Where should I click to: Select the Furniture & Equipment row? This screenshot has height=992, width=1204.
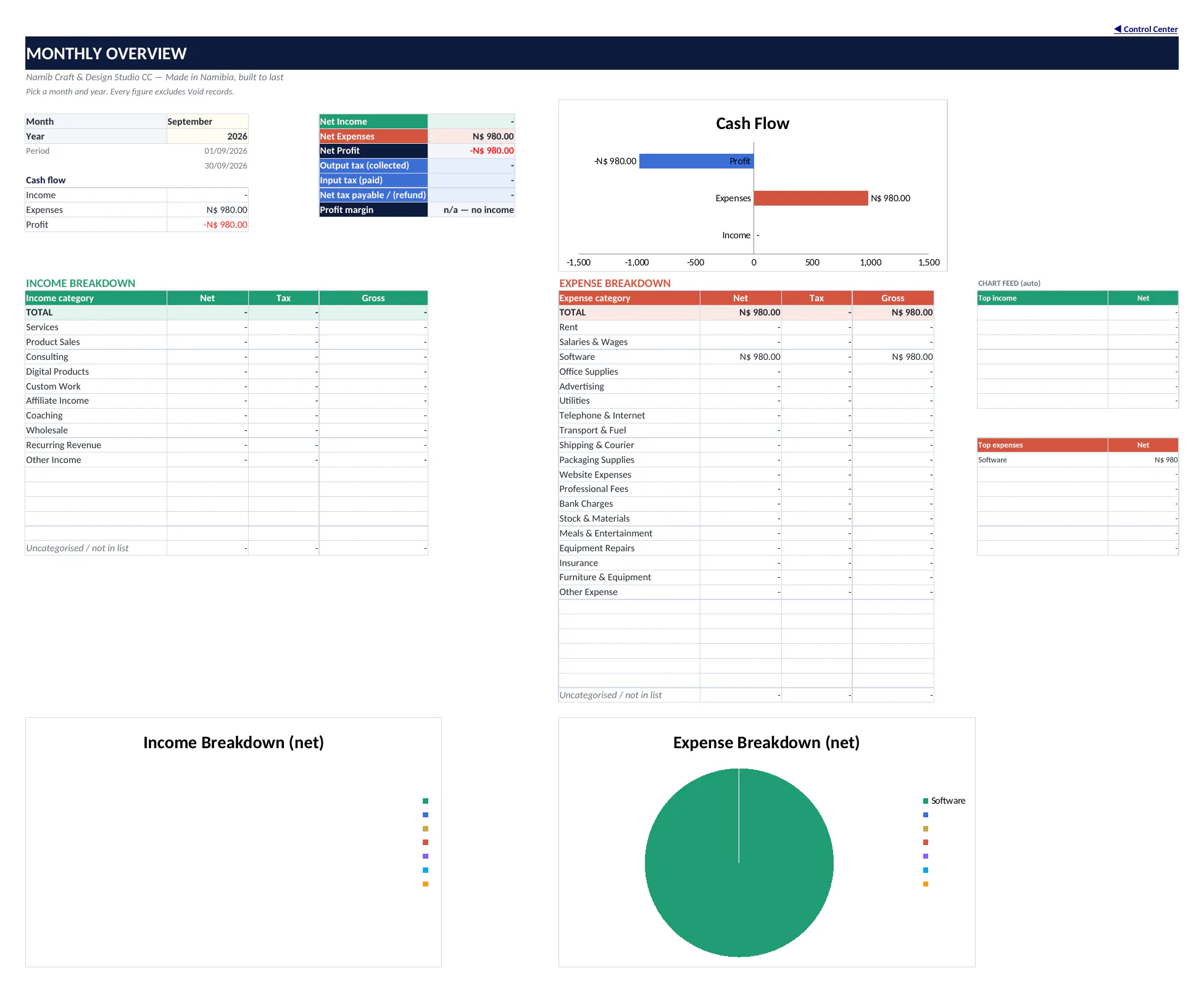click(x=746, y=577)
